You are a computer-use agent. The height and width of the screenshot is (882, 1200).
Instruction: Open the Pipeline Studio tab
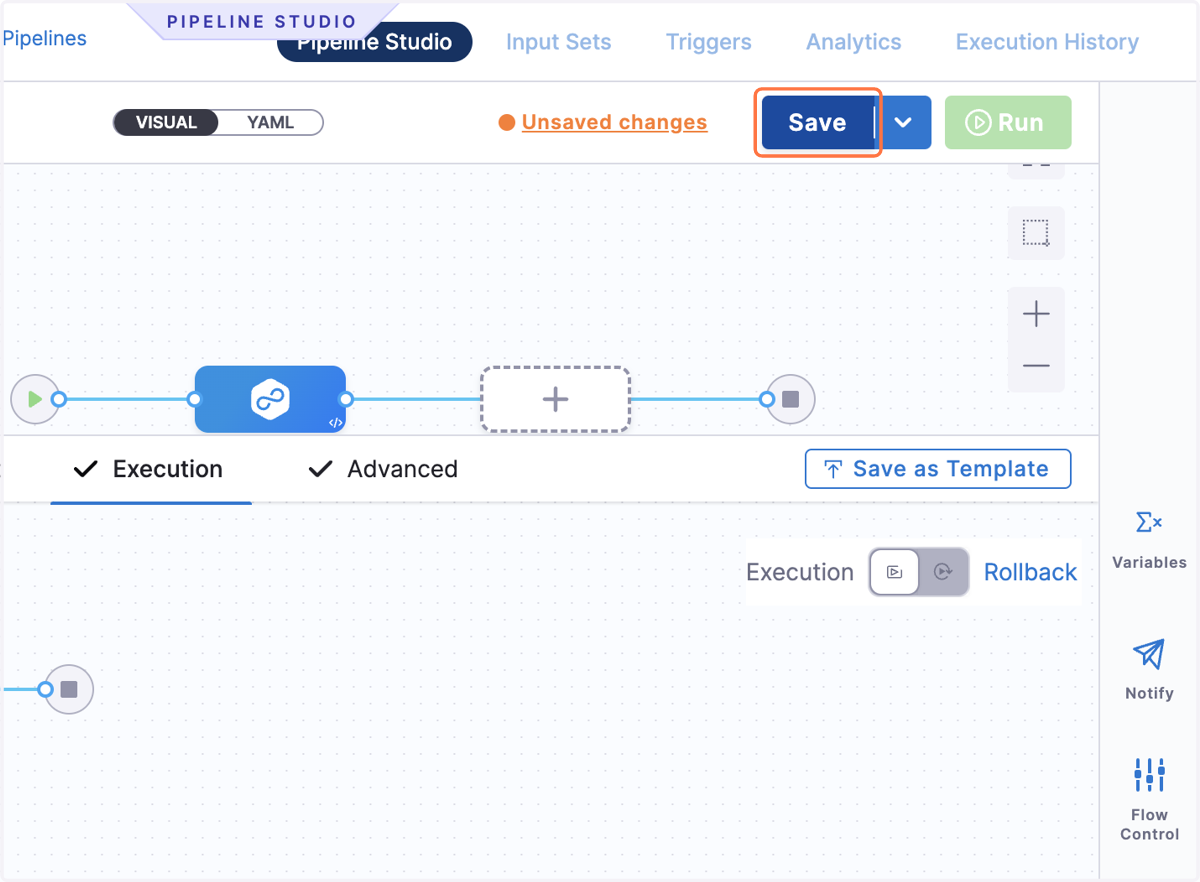point(375,42)
